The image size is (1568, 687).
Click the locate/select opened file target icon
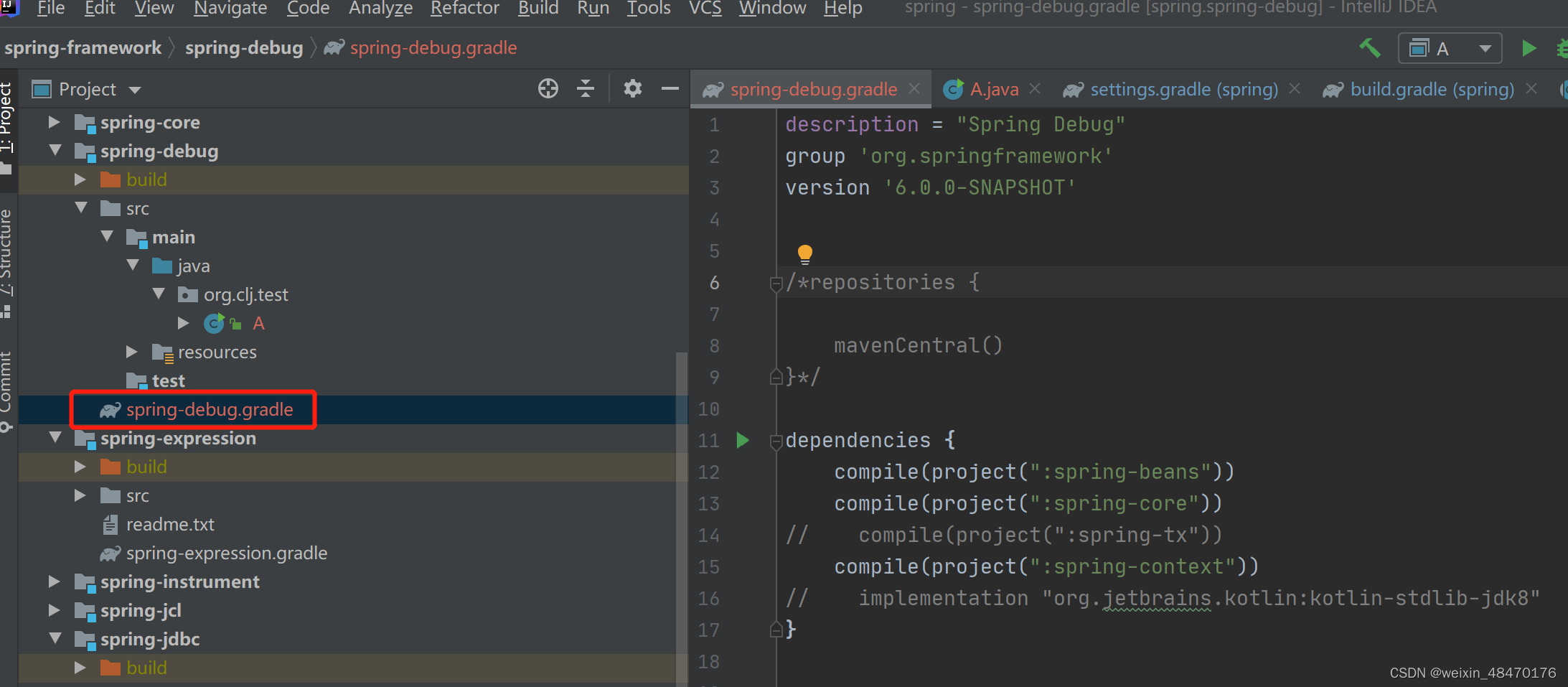(548, 88)
